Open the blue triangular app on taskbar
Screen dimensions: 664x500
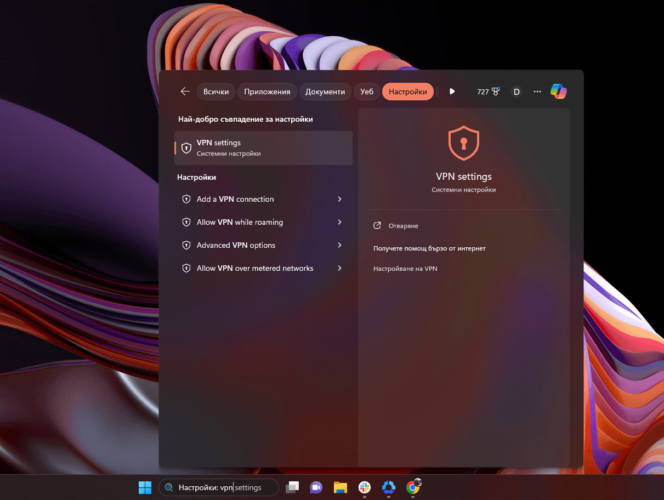click(x=388, y=487)
